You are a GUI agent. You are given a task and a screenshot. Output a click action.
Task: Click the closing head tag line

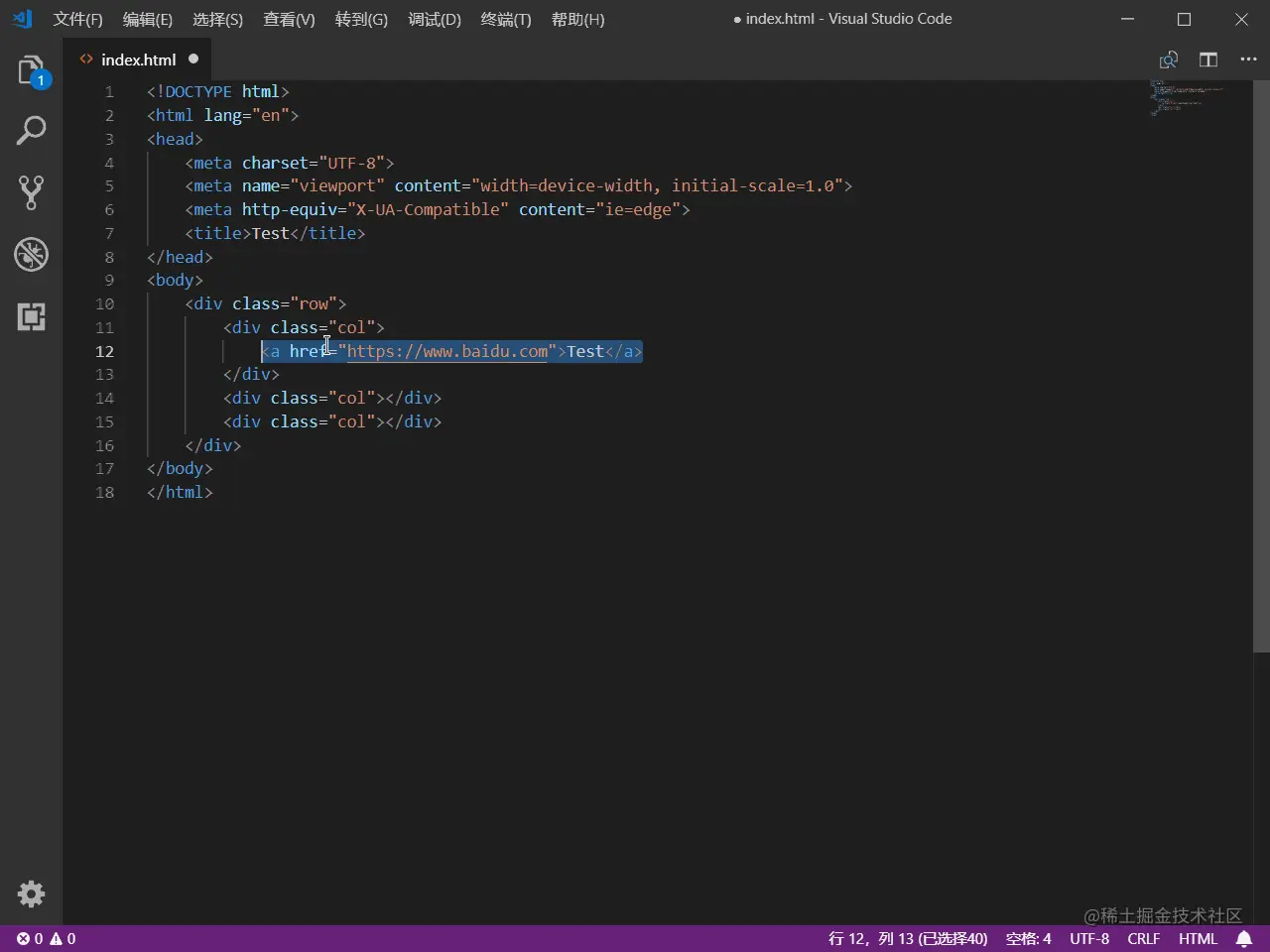pos(180,257)
